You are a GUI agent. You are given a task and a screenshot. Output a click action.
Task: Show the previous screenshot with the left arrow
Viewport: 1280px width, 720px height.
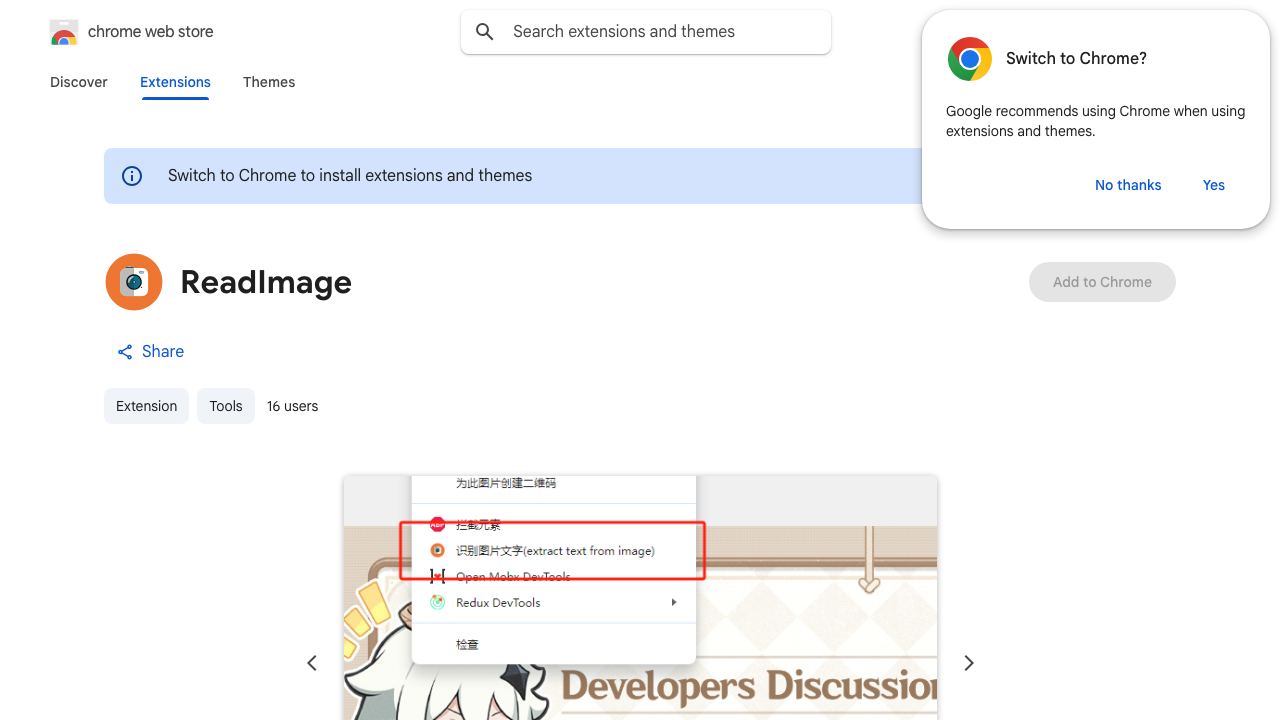click(x=312, y=663)
